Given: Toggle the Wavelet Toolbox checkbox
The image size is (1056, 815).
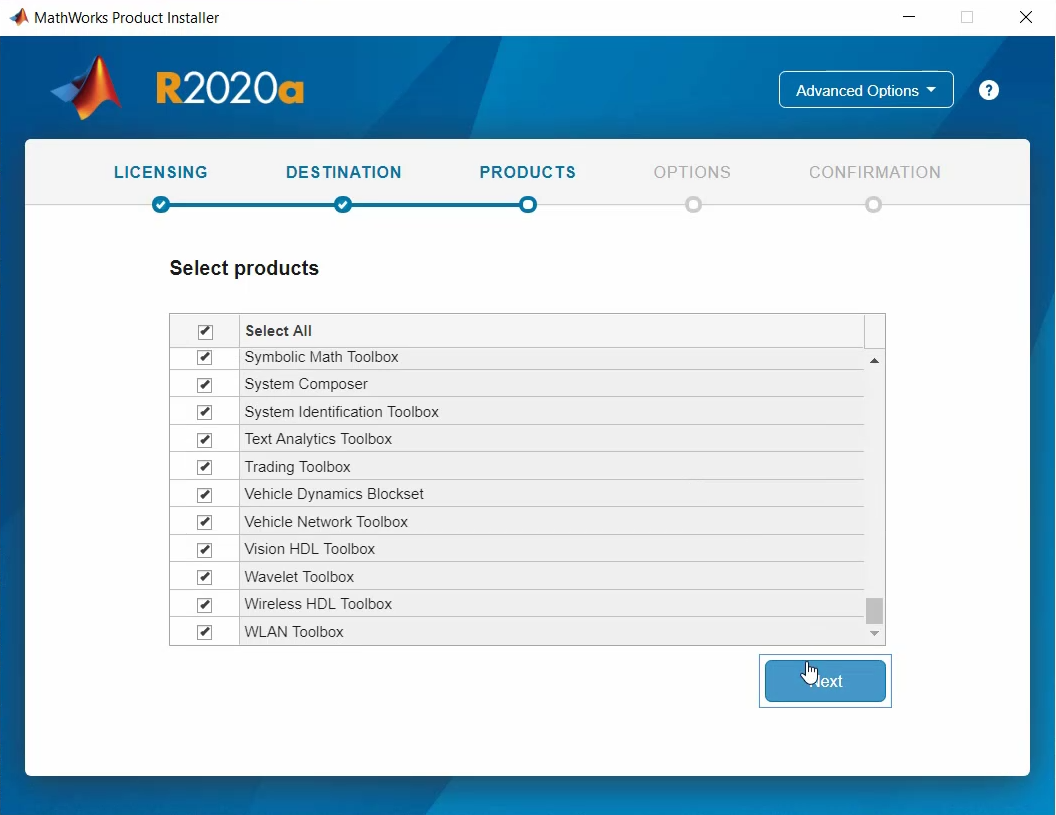Looking at the screenshot, I should click(205, 577).
